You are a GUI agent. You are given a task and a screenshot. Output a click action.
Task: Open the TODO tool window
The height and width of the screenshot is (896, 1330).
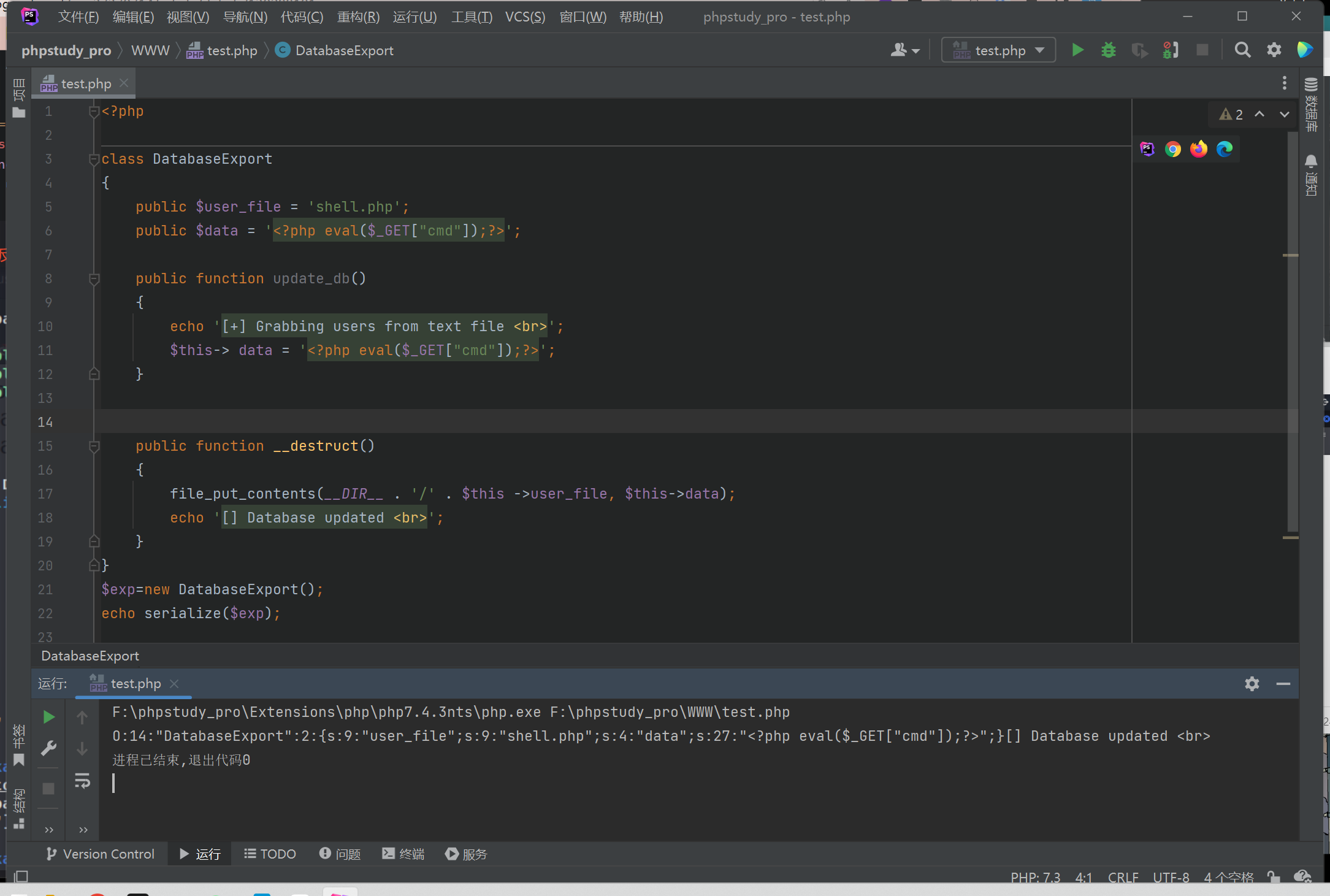coord(270,854)
